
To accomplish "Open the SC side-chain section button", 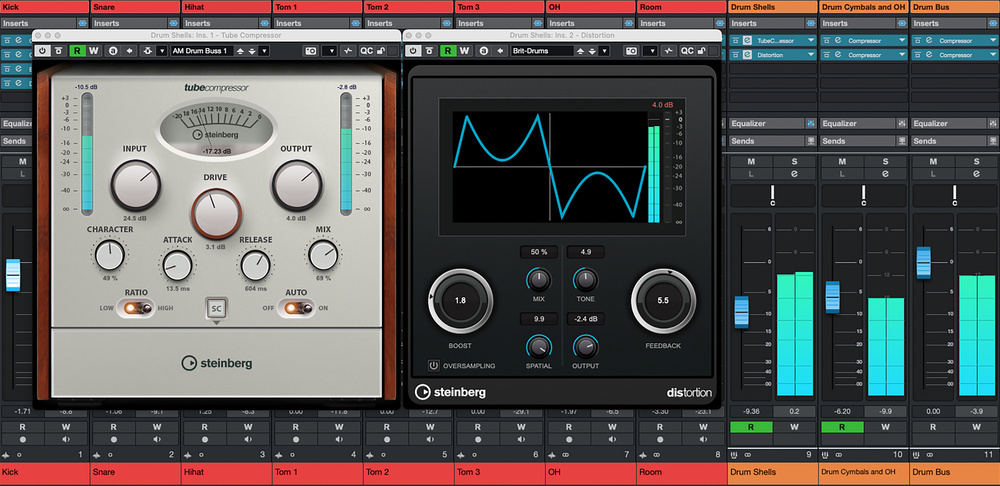I will click(216, 309).
